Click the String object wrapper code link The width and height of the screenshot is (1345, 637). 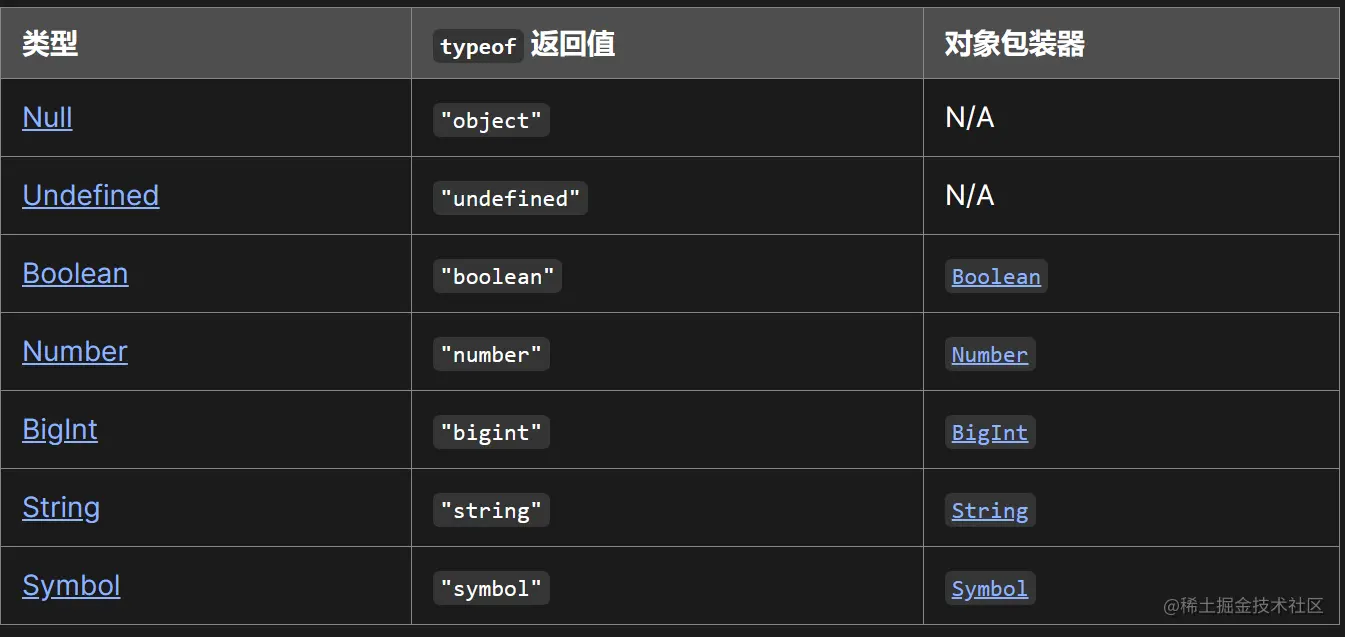click(x=990, y=511)
